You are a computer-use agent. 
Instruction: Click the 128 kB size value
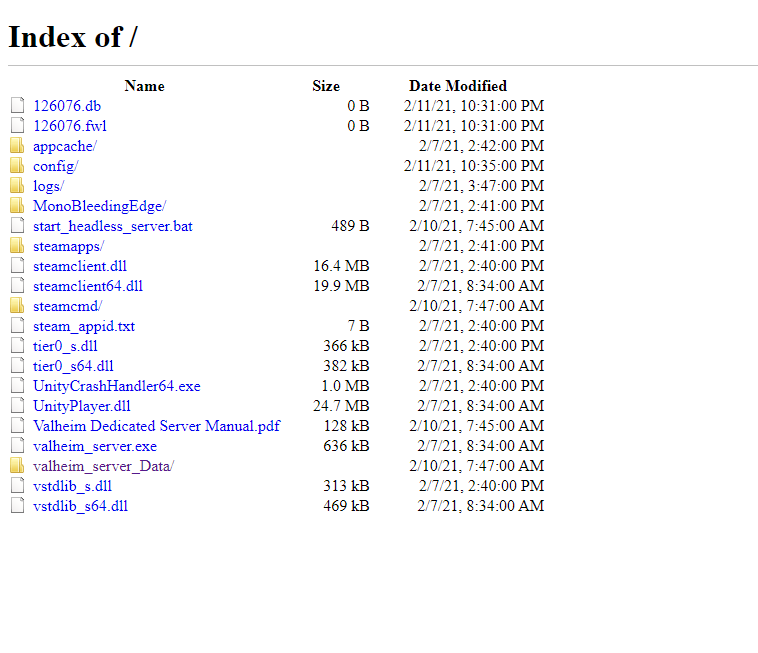click(347, 426)
